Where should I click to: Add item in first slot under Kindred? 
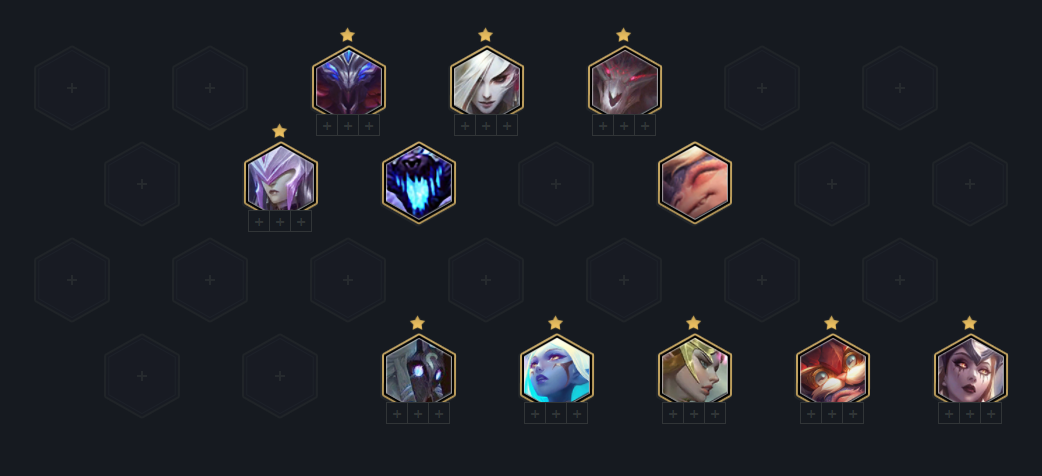pyautogui.click(x=397, y=414)
